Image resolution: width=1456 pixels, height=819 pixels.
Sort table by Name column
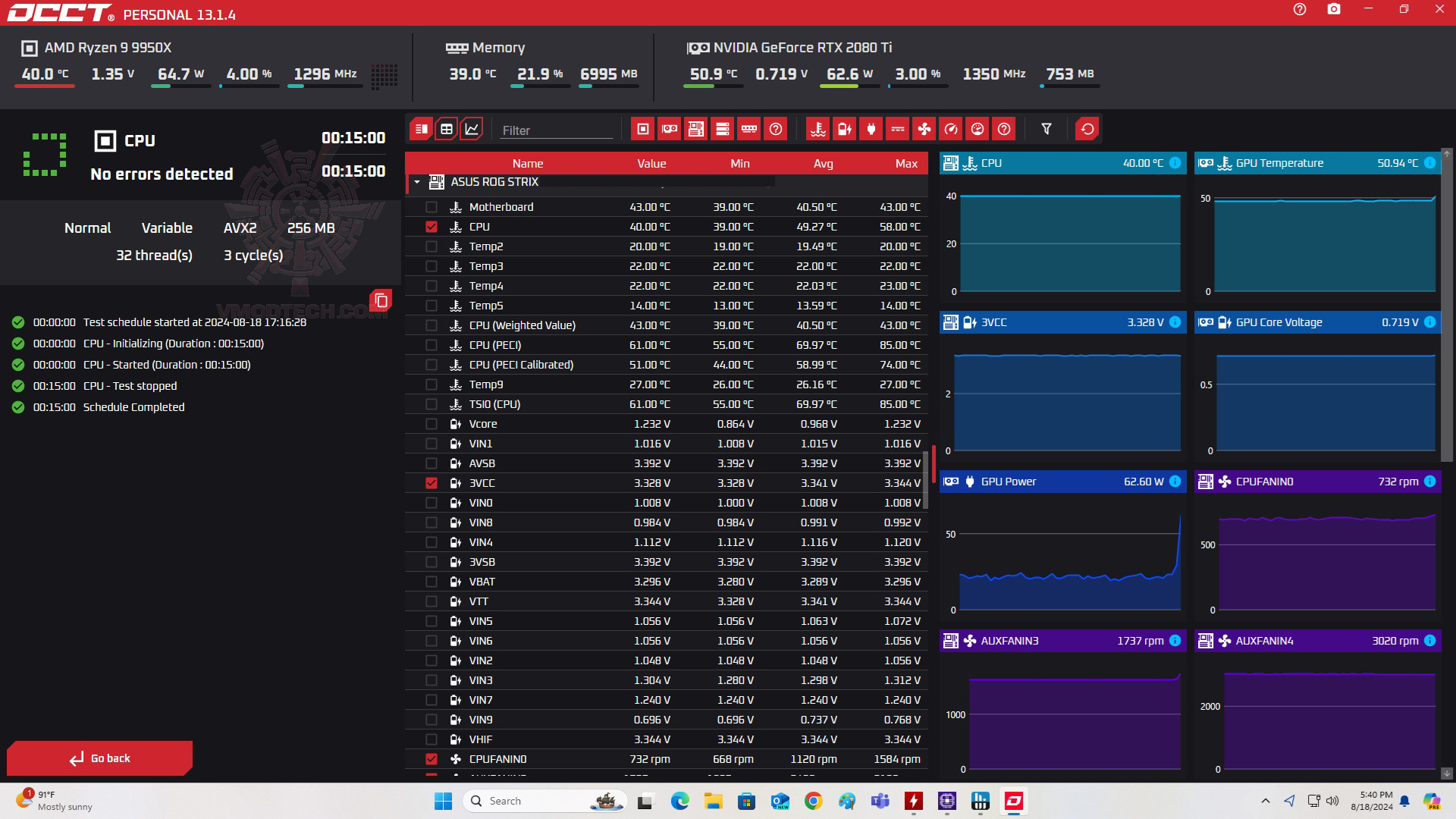[527, 164]
